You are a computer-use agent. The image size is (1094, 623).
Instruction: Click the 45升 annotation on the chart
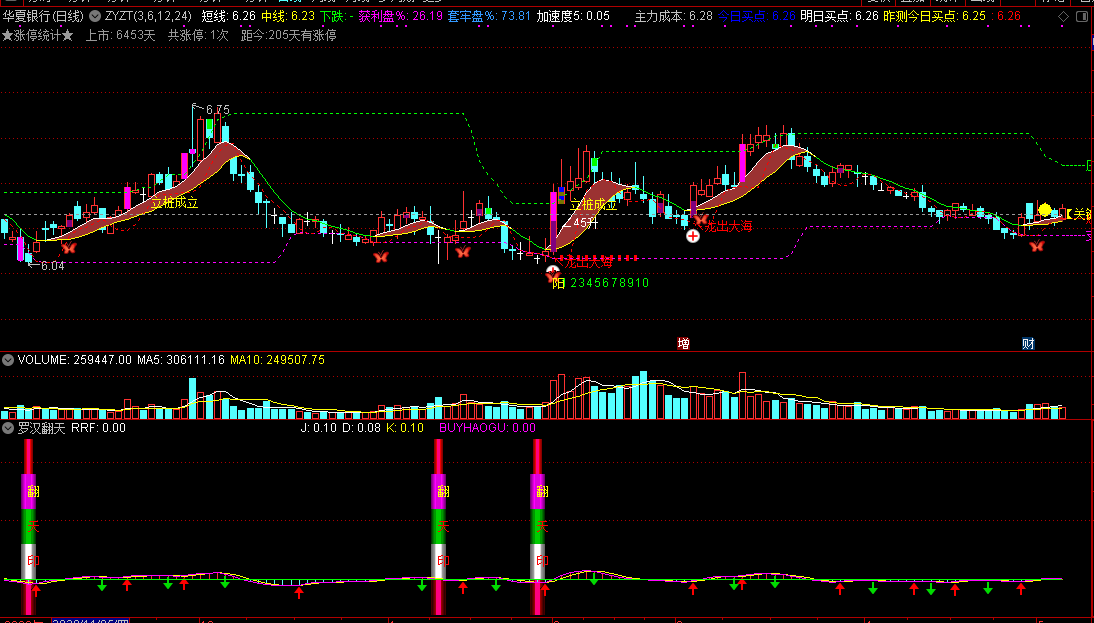[x=585, y=223]
